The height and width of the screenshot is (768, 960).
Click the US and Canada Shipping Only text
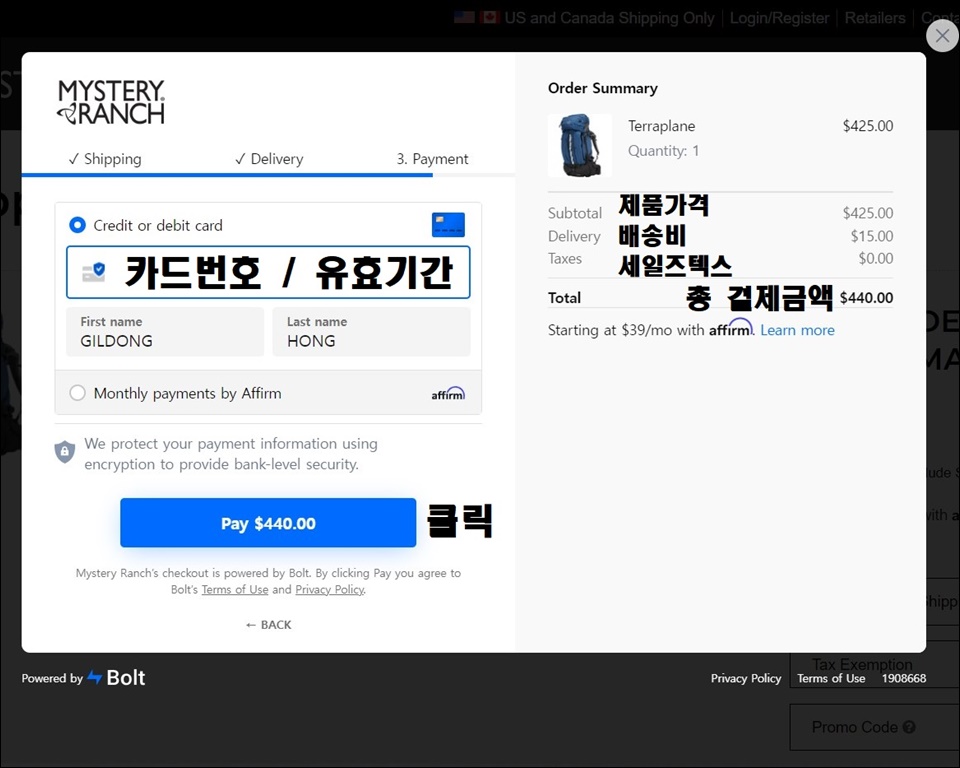(x=609, y=18)
